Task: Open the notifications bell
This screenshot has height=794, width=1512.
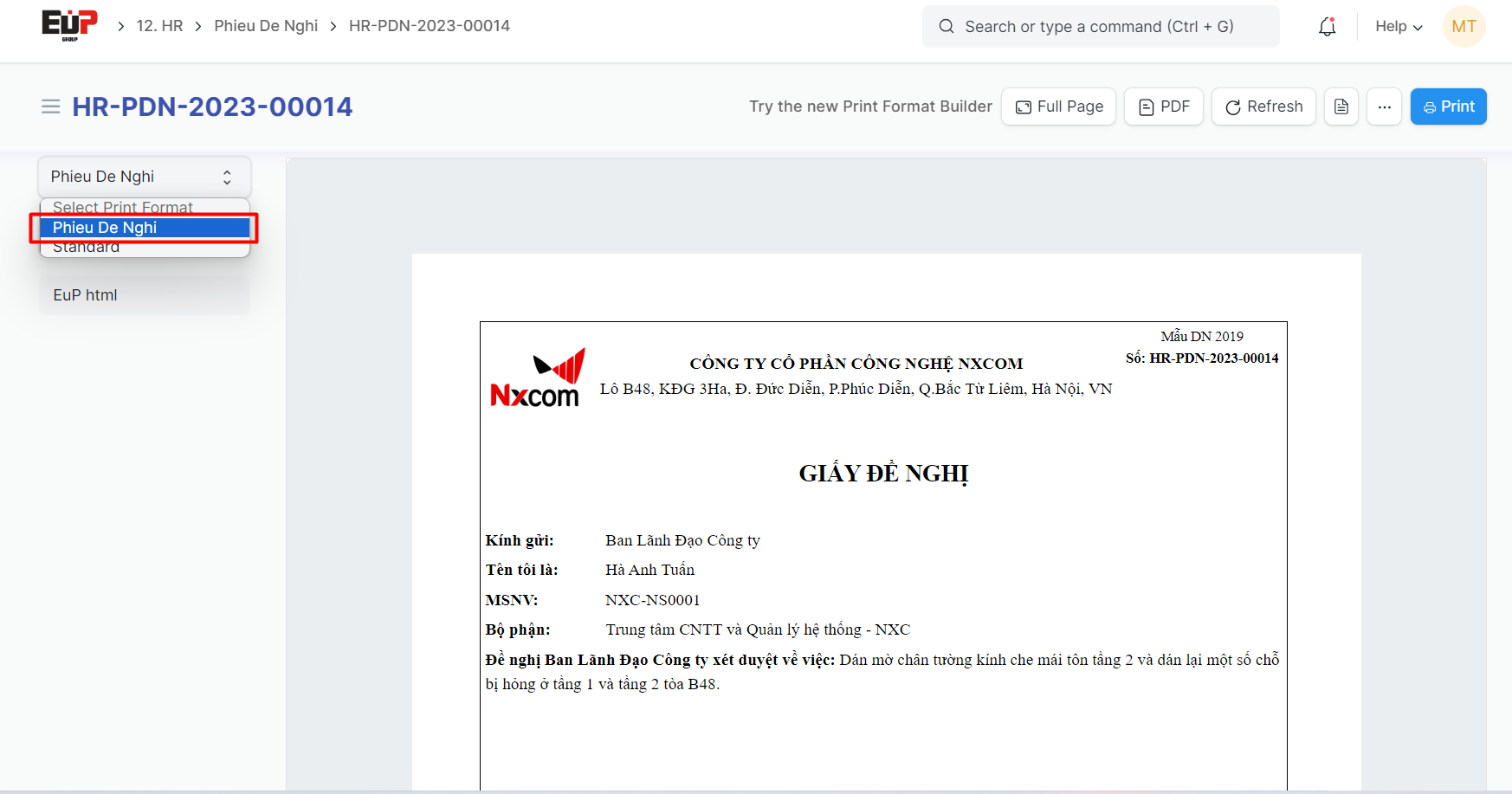Action: (x=1327, y=27)
